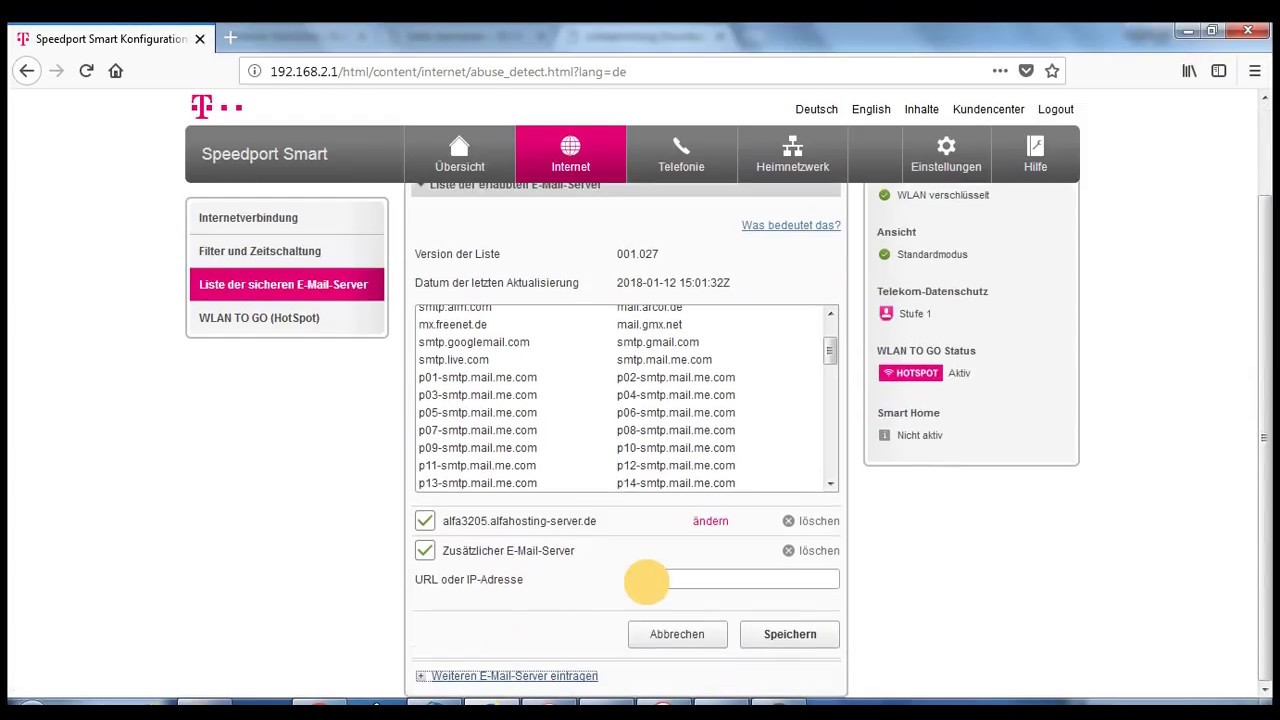Click the address bar URL

(448, 72)
